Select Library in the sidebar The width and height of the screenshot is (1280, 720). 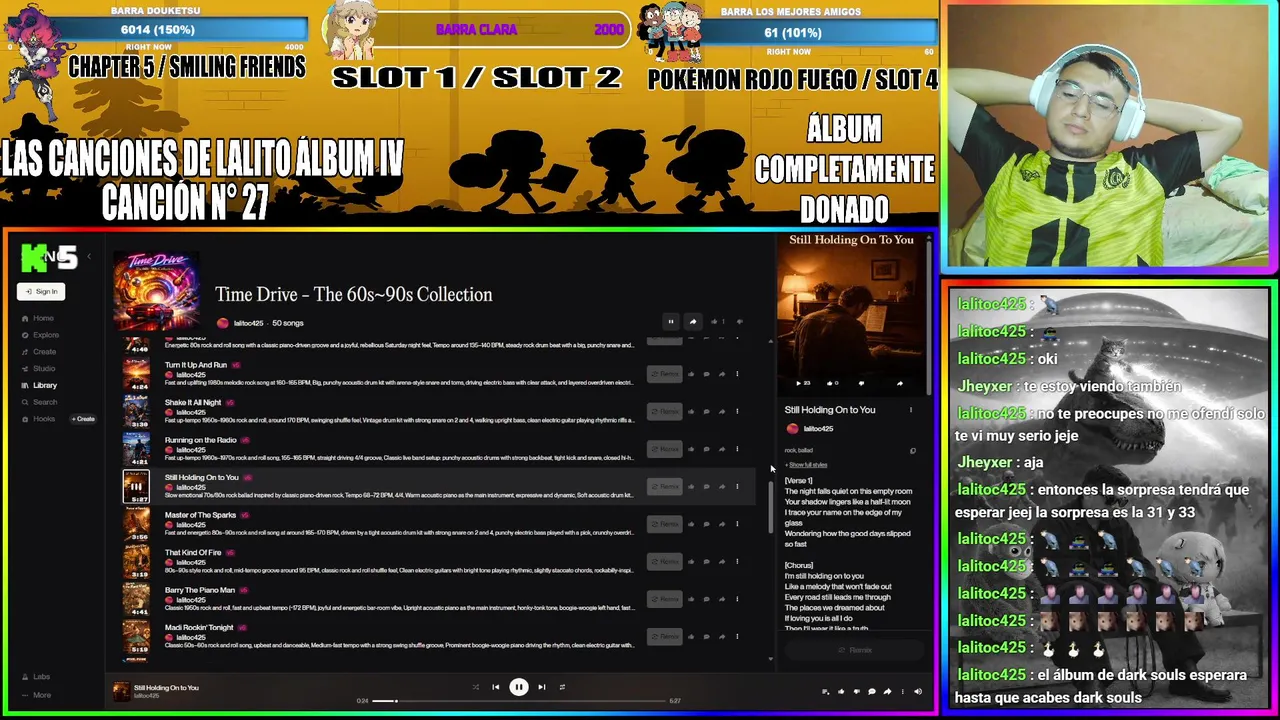(x=39, y=385)
